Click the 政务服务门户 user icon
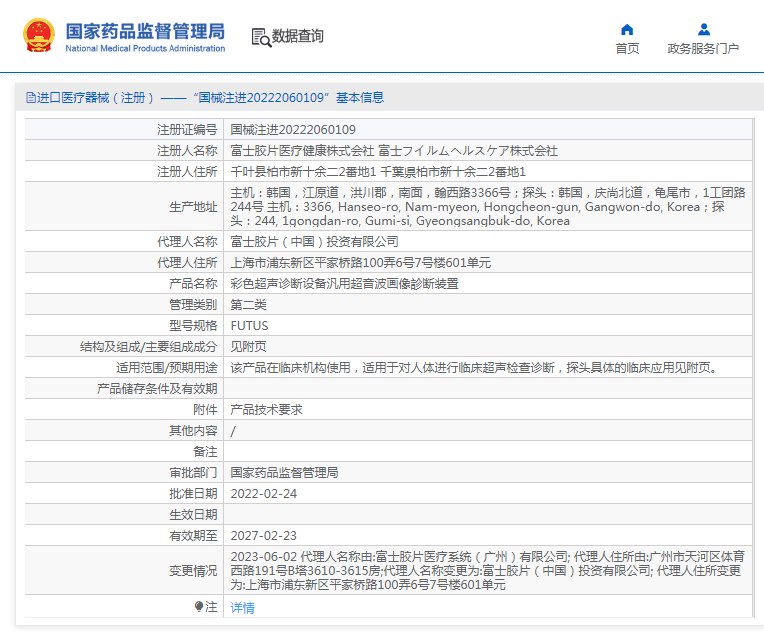Viewport: 764px width, 632px height. (x=704, y=30)
